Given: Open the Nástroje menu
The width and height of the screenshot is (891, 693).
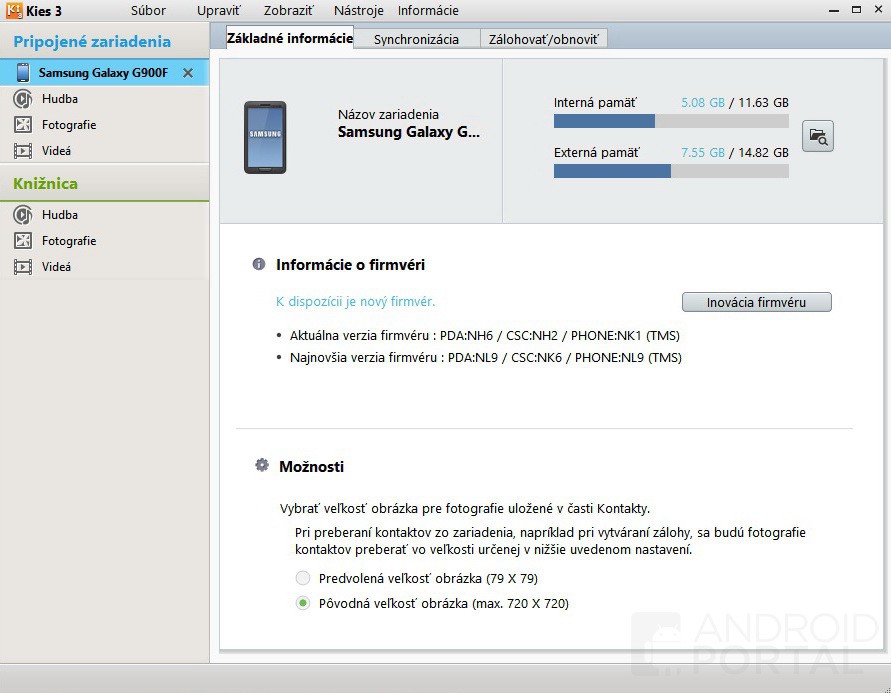Looking at the screenshot, I should (x=358, y=11).
